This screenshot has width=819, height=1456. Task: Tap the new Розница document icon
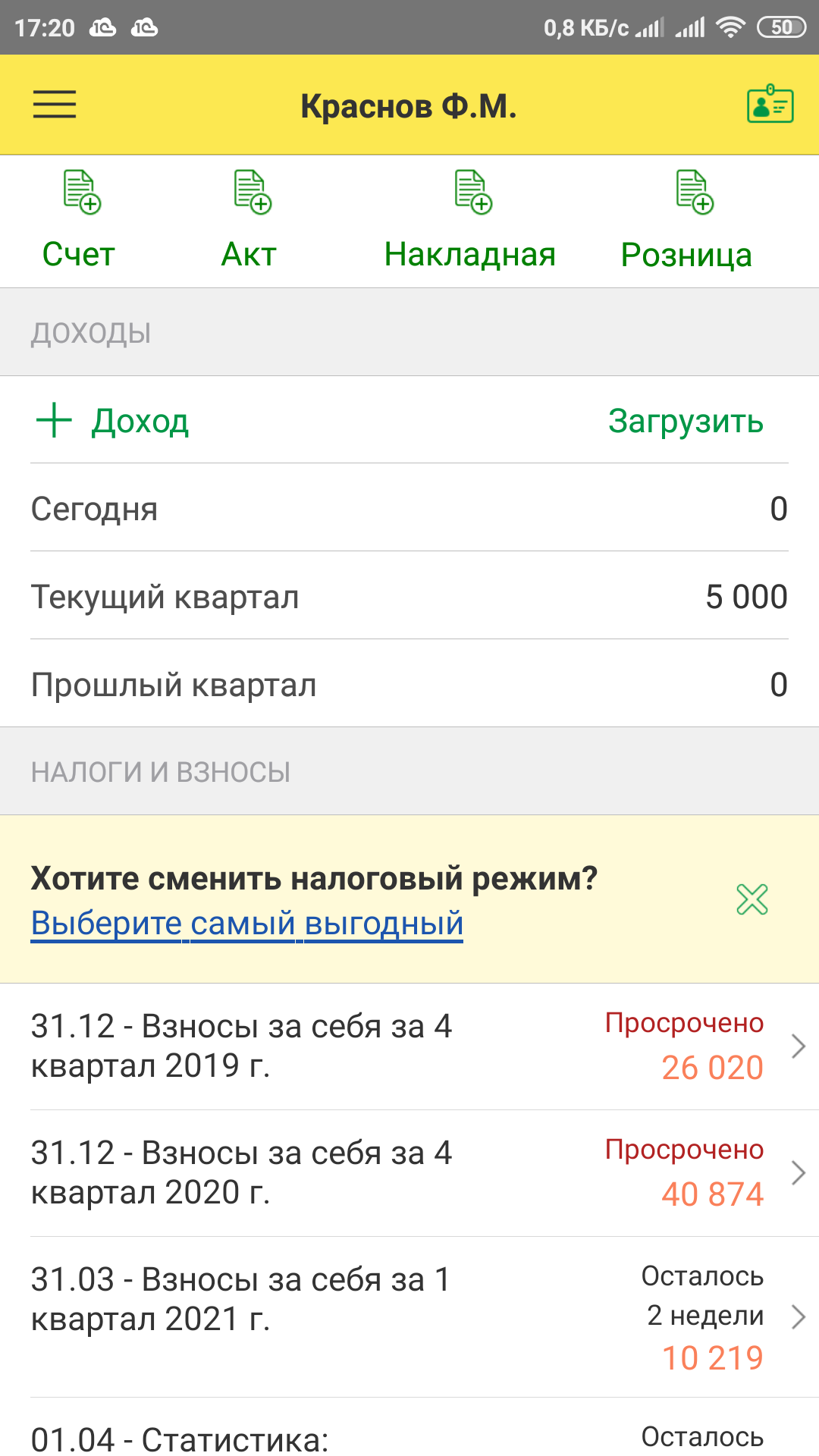(695, 193)
